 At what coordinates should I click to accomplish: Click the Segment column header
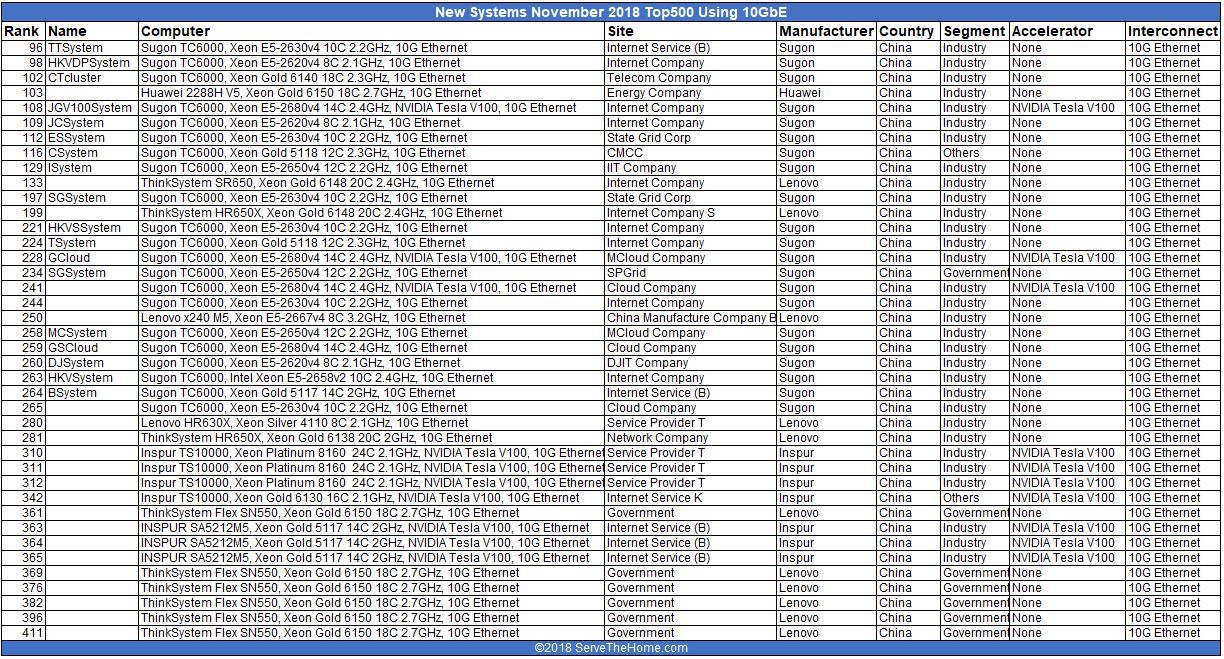point(974,31)
